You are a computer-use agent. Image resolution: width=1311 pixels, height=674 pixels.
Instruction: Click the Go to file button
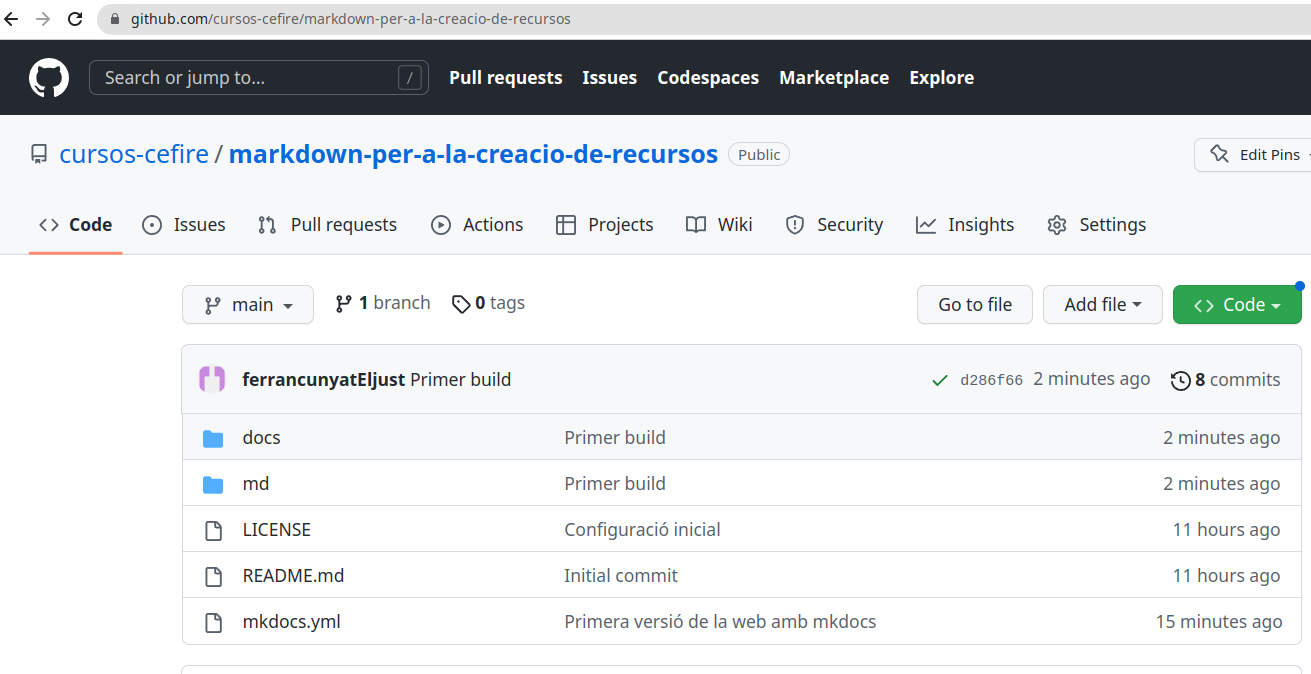(974, 304)
